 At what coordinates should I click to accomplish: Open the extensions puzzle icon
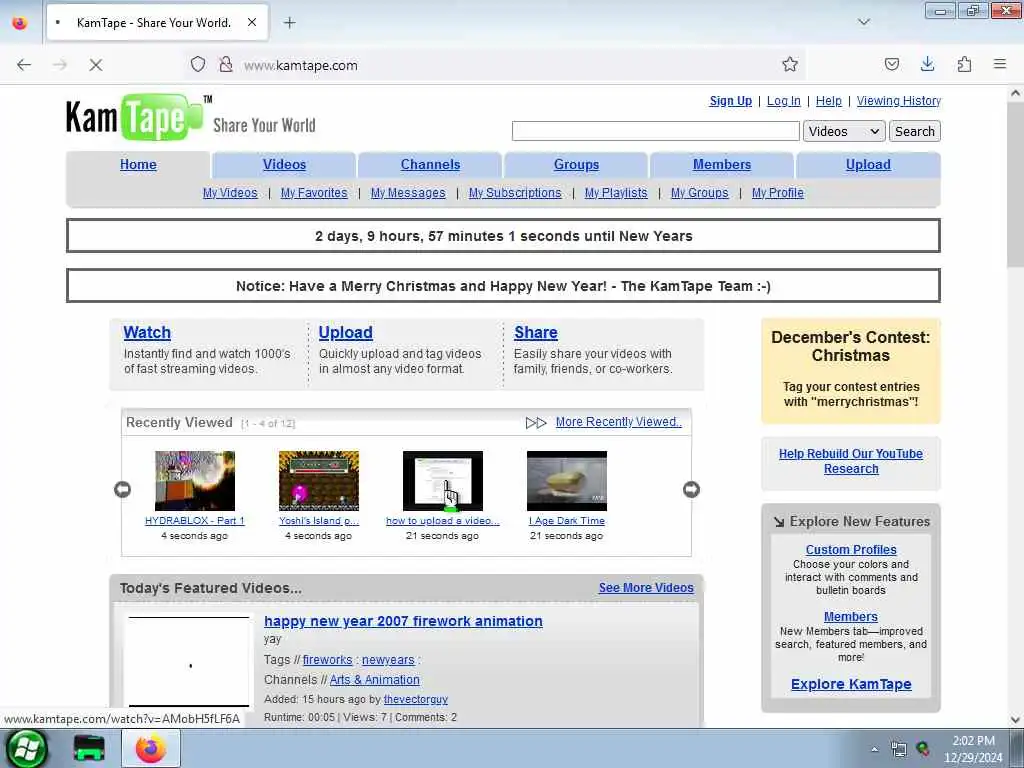[x=964, y=64]
